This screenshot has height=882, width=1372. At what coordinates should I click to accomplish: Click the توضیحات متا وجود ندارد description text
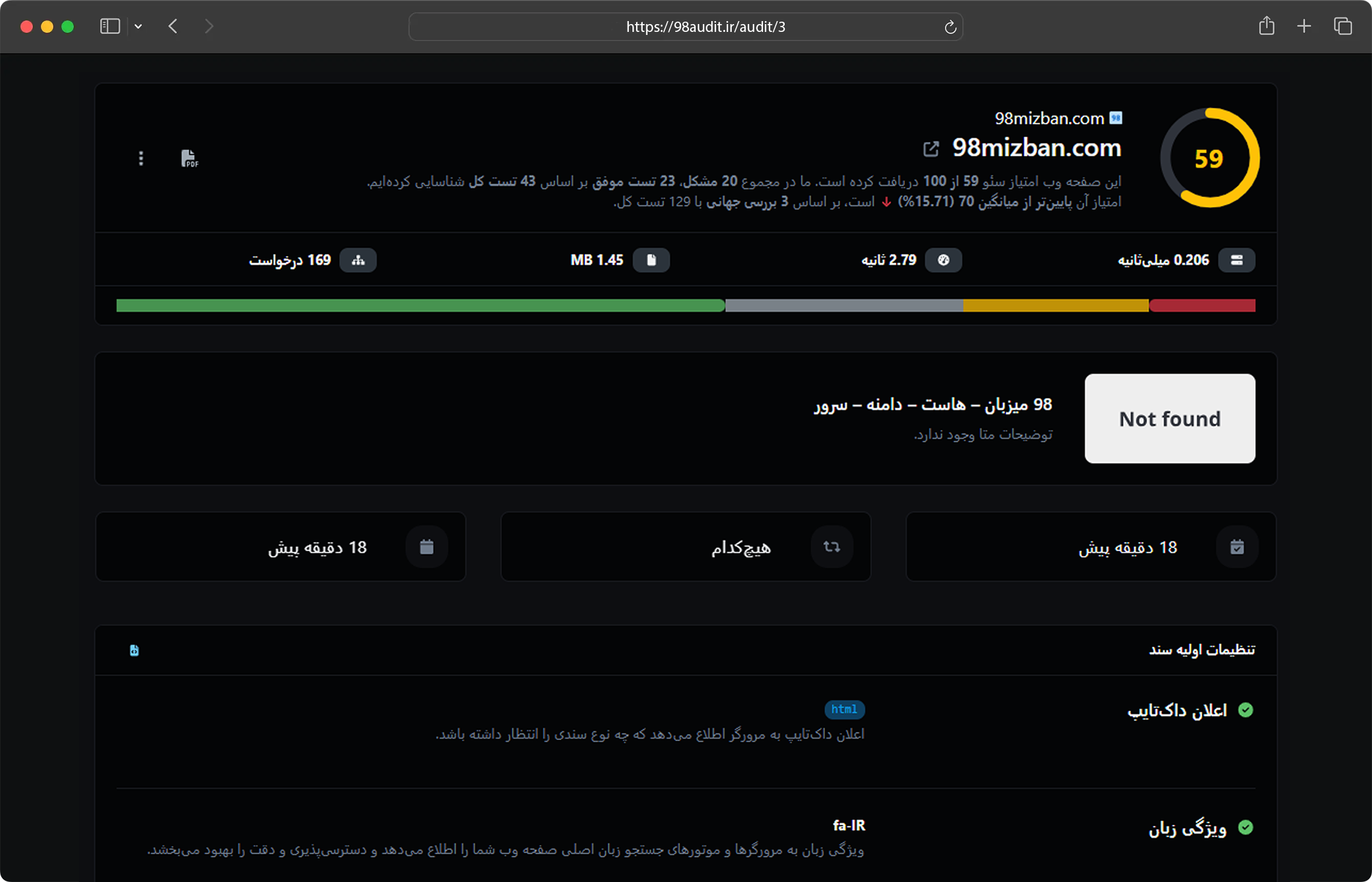point(983,434)
